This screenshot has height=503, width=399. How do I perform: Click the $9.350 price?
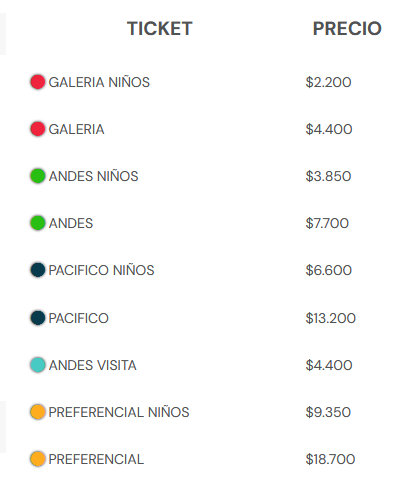328,412
